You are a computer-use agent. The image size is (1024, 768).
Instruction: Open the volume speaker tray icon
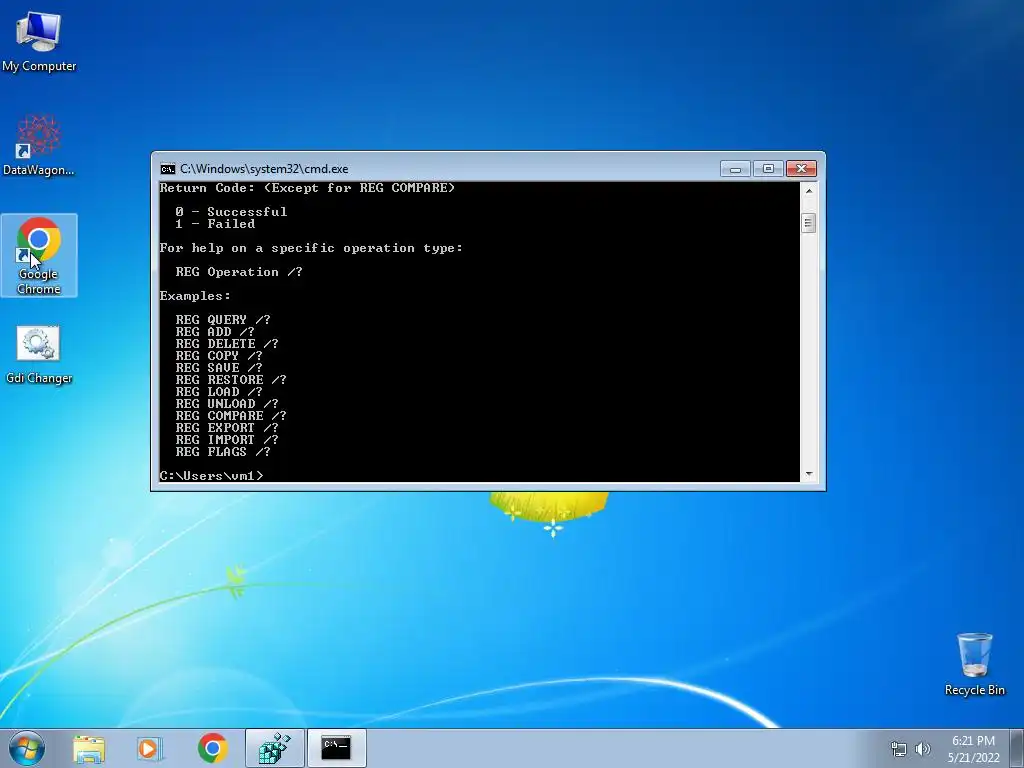(x=923, y=749)
